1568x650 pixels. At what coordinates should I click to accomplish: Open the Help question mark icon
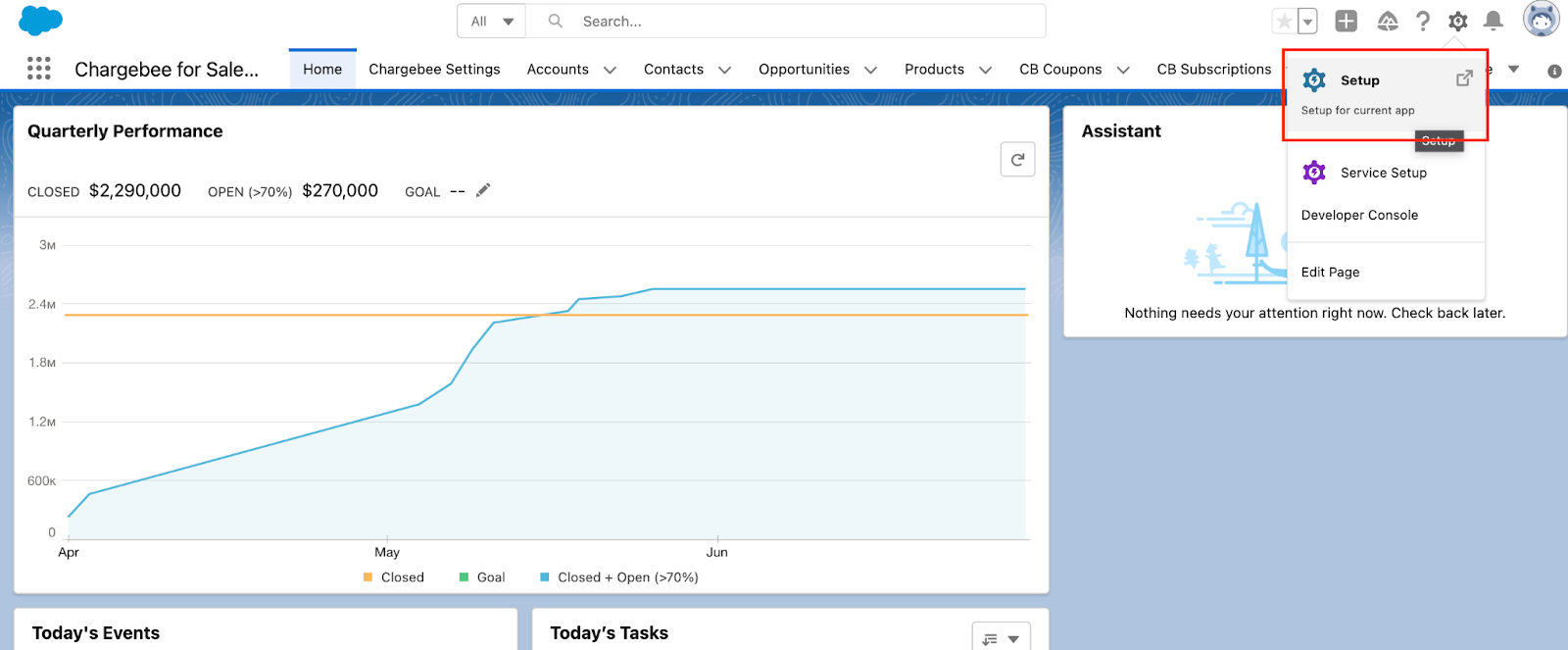1423,21
